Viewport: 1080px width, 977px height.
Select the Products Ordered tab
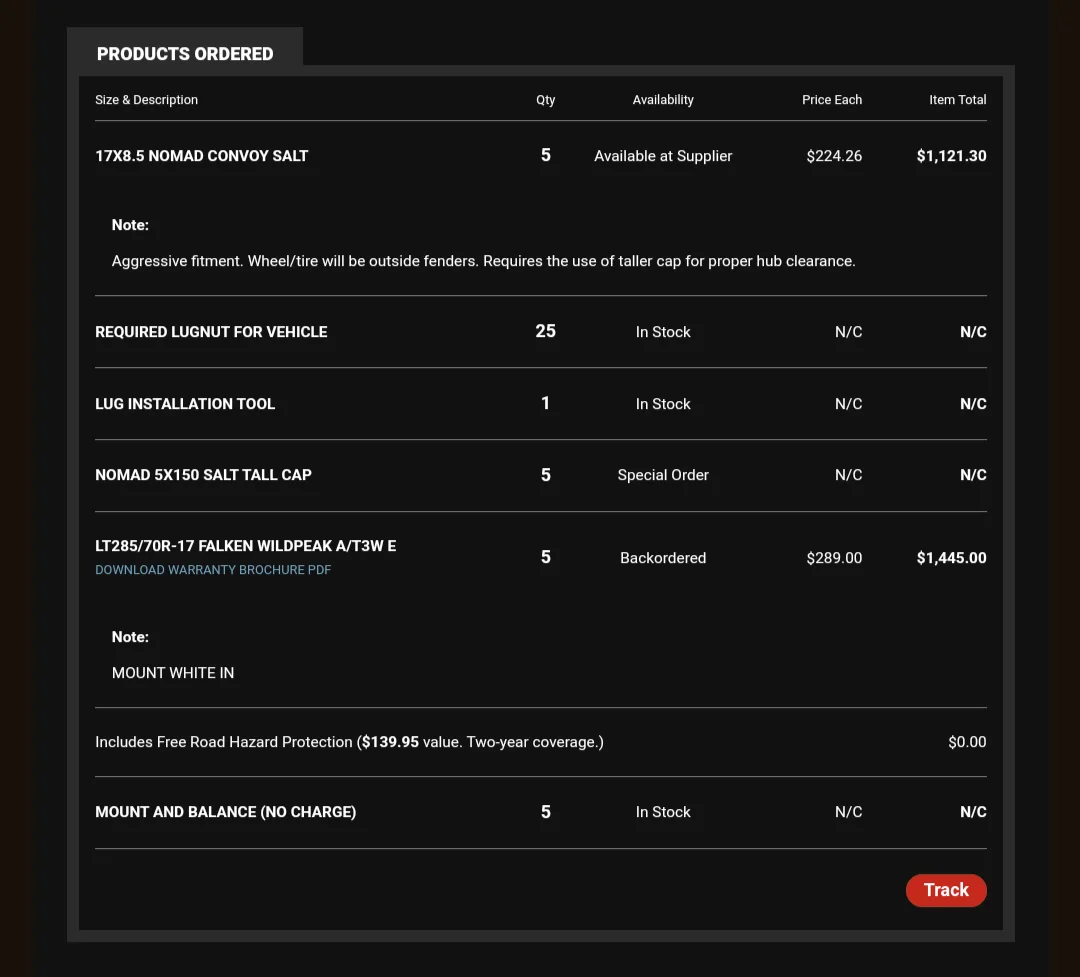pyautogui.click(x=185, y=54)
